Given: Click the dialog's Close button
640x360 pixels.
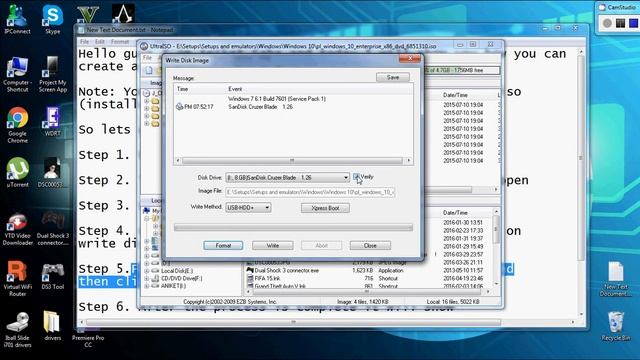Looking at the screenshot, I should (x=370, y=245).
